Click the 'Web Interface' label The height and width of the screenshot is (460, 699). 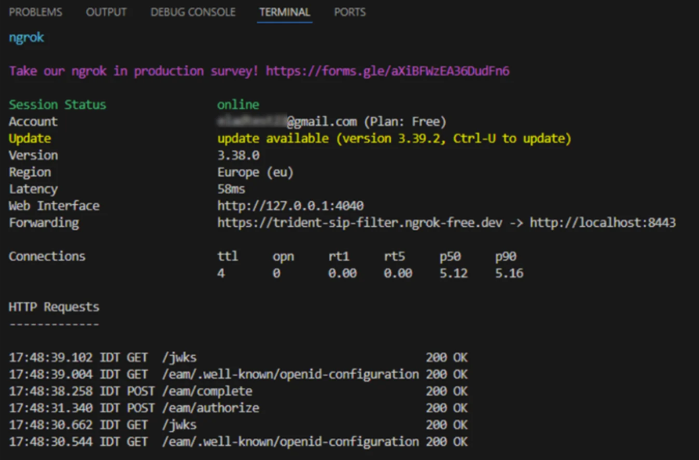pos(54,205)
